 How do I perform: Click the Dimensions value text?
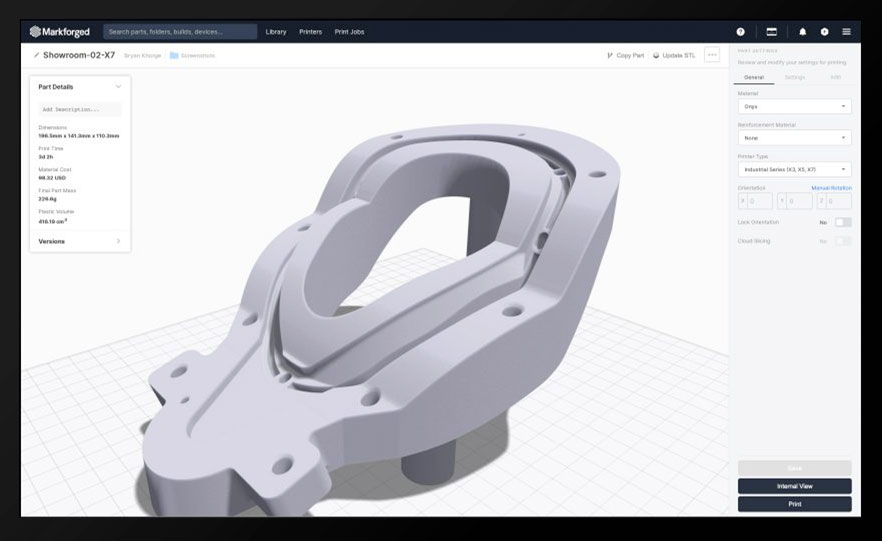coord(79,136)
